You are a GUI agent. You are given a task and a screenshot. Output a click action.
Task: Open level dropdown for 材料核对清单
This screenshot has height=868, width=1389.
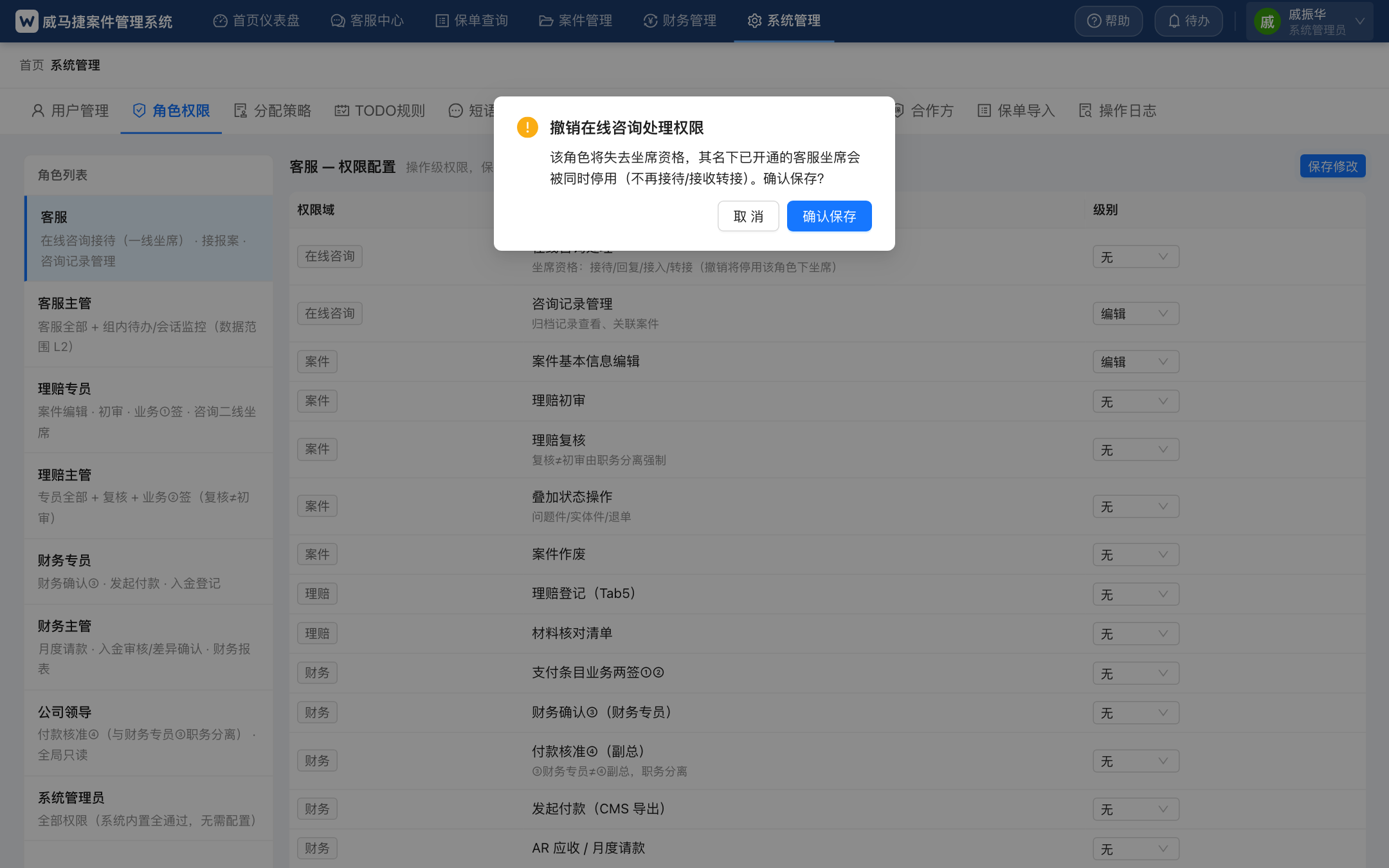tap(1136, 634)
